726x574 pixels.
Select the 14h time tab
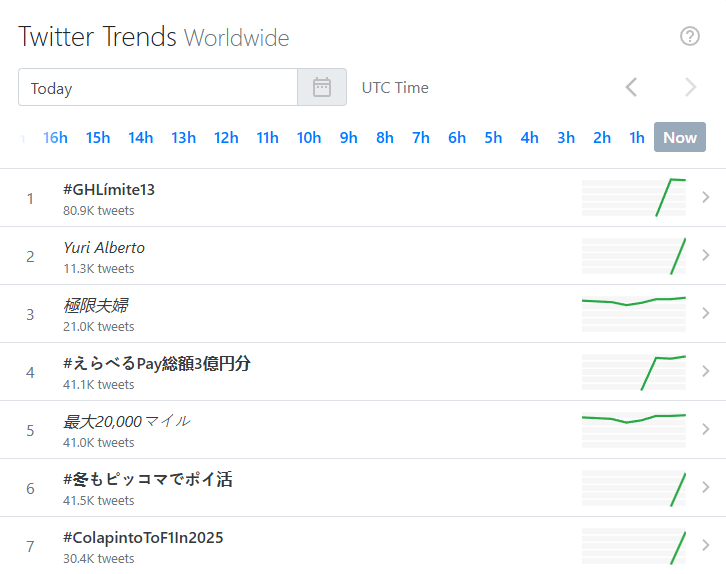tap(141, 137)
